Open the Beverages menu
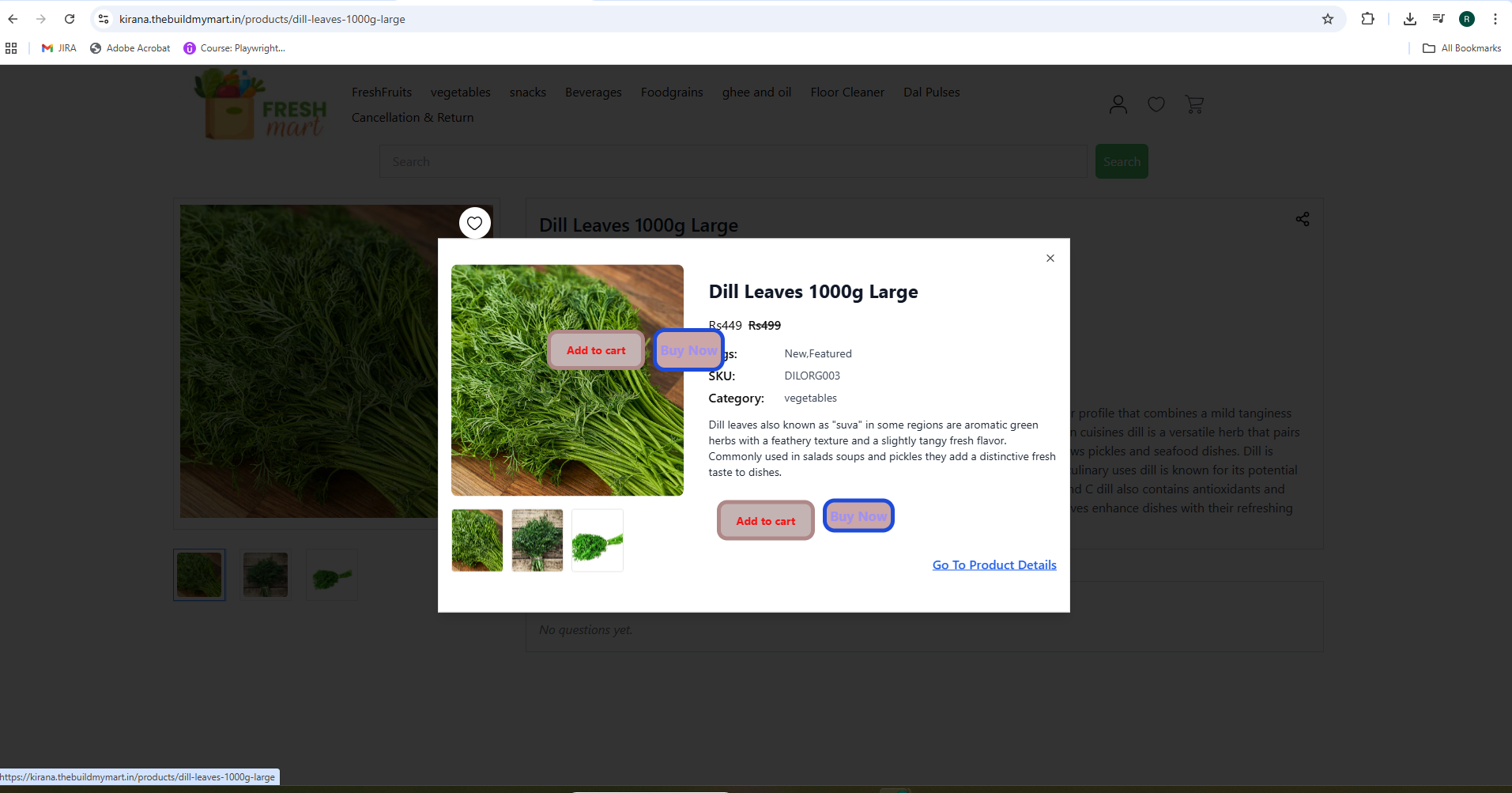Screen dimensions: 1512x793 click(x=594, y=93)
